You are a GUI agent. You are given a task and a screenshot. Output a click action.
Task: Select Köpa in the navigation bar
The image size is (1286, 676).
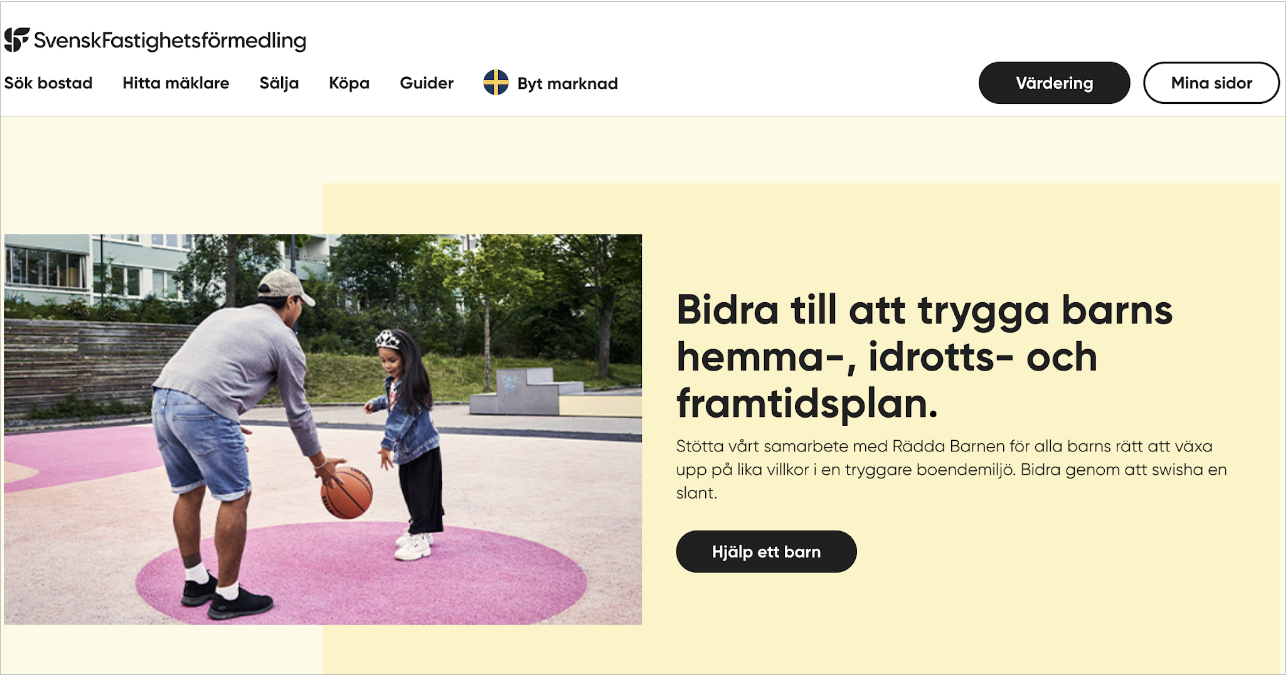[349, 84]
